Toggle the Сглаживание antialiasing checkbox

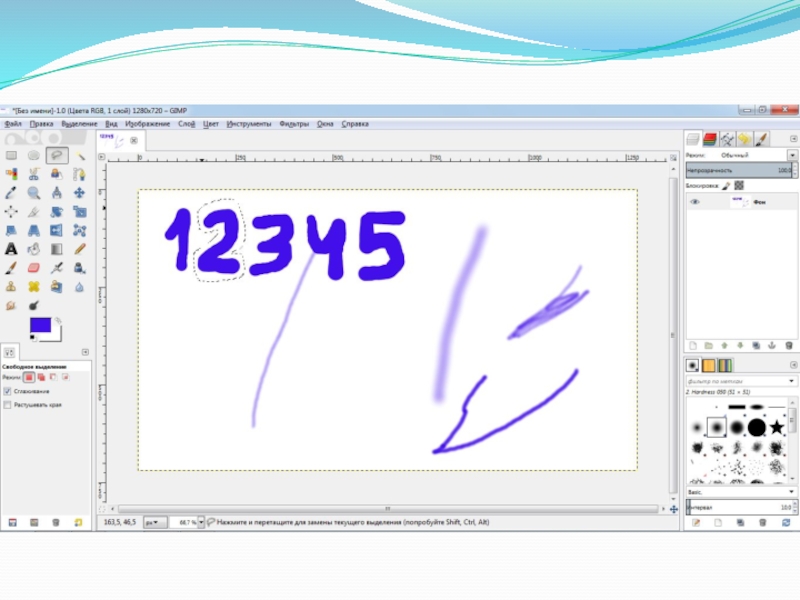click(7, 391)
